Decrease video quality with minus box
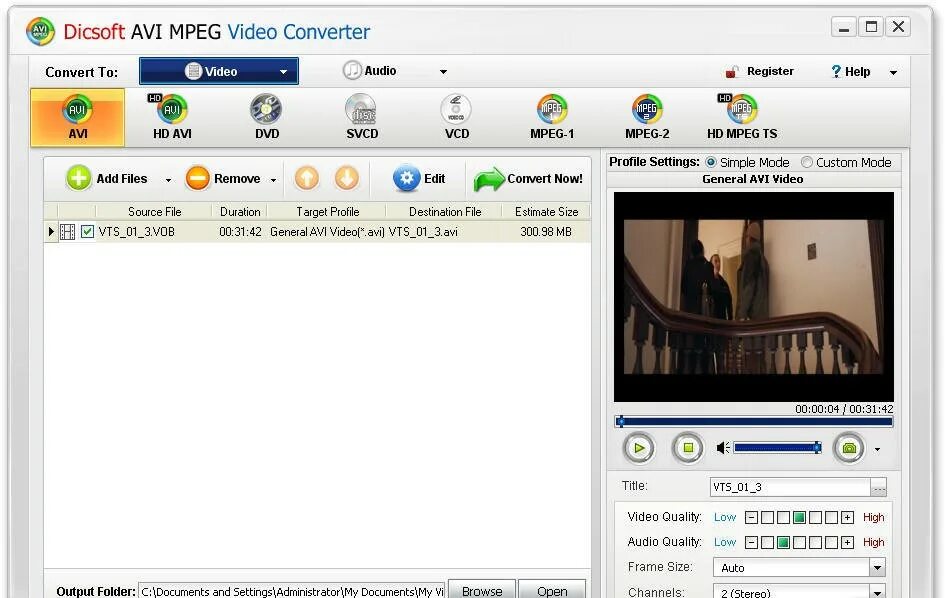 click(x=751, y=517)
